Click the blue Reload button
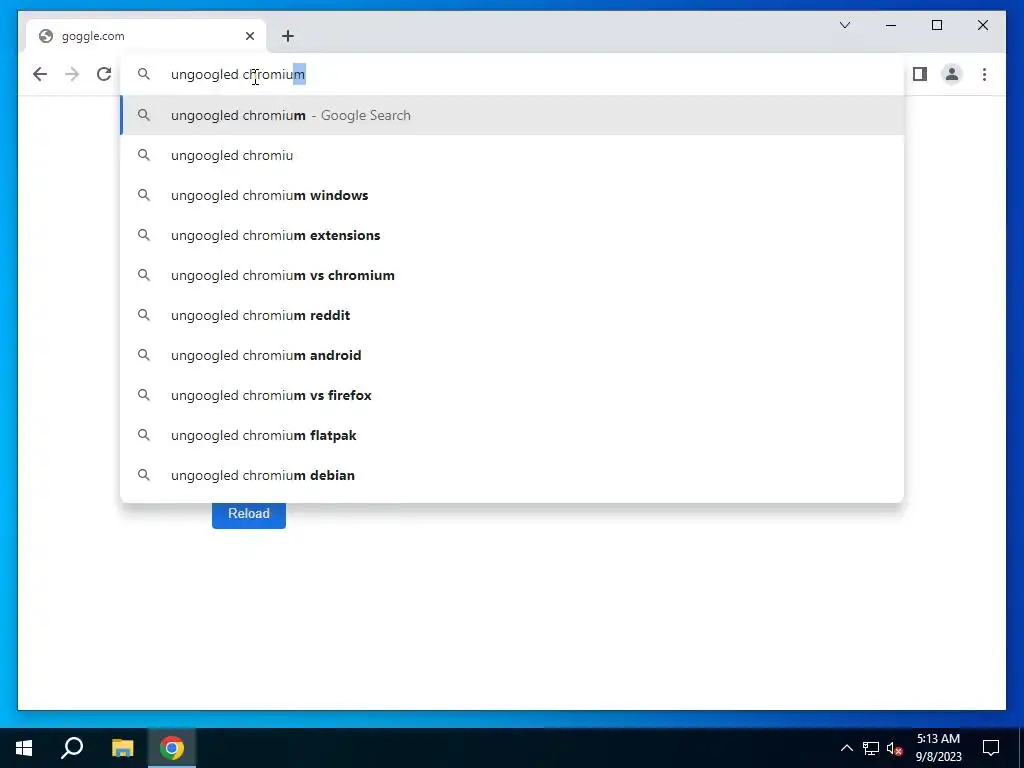This screenshot has height=768, width=1024. tap(249, 515)
